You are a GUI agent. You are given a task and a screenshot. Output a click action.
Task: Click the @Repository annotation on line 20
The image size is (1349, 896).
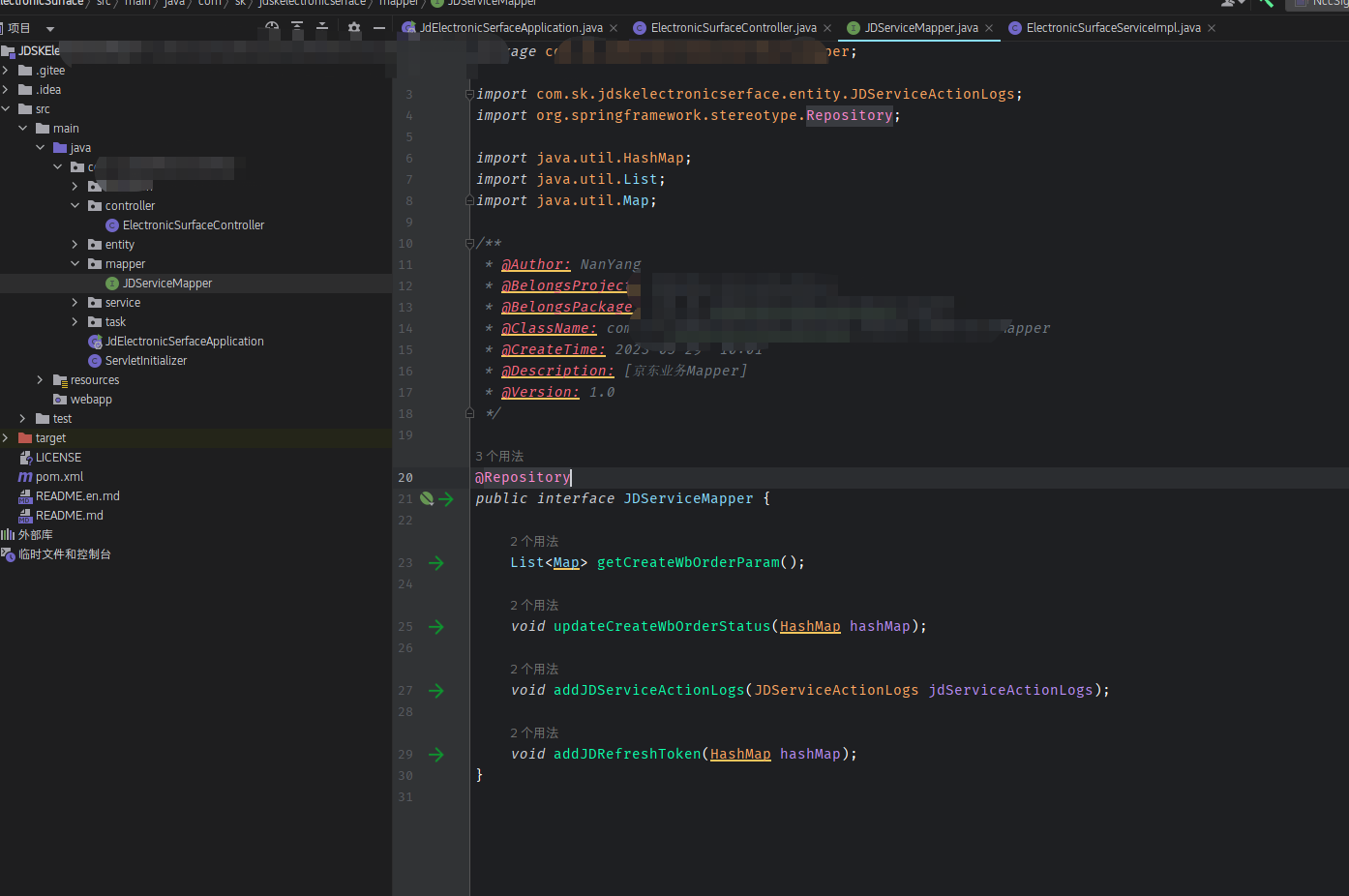(523, 478)
